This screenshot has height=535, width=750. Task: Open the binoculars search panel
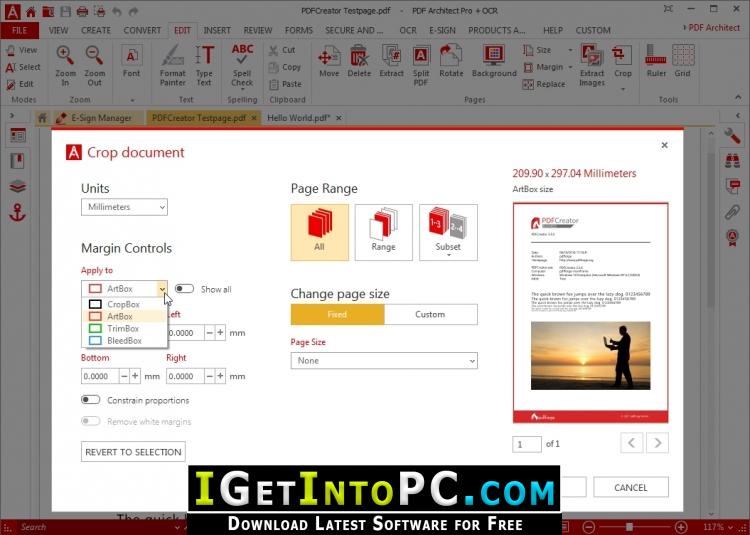tap(732, 161)
